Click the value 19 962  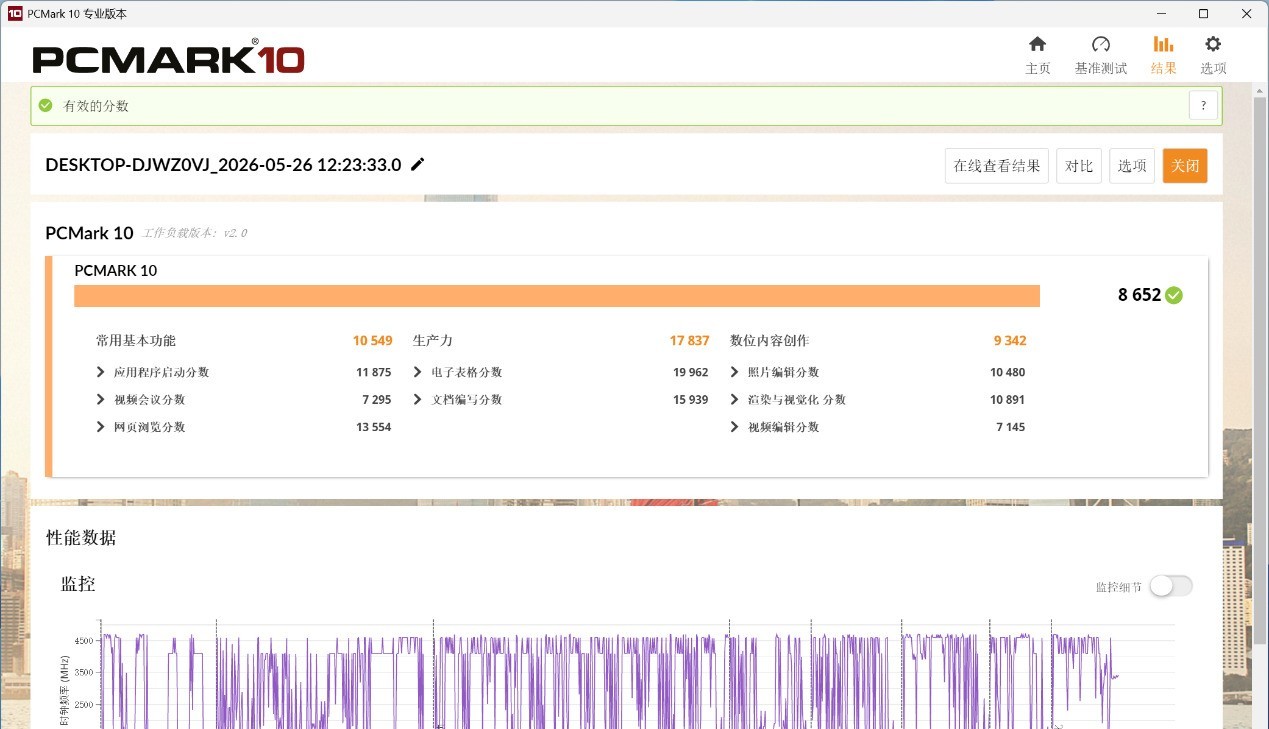coord(690,372)
